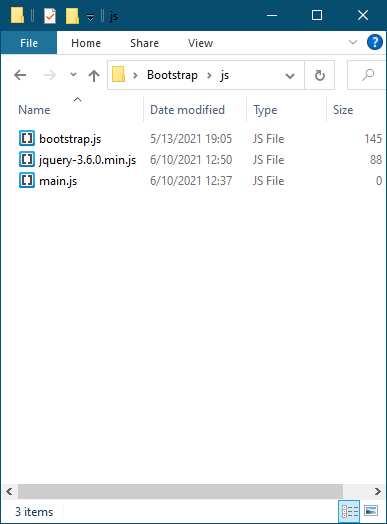Click the size value 88
The width and height of the screenshot is (387, 524).
point(376,160)
